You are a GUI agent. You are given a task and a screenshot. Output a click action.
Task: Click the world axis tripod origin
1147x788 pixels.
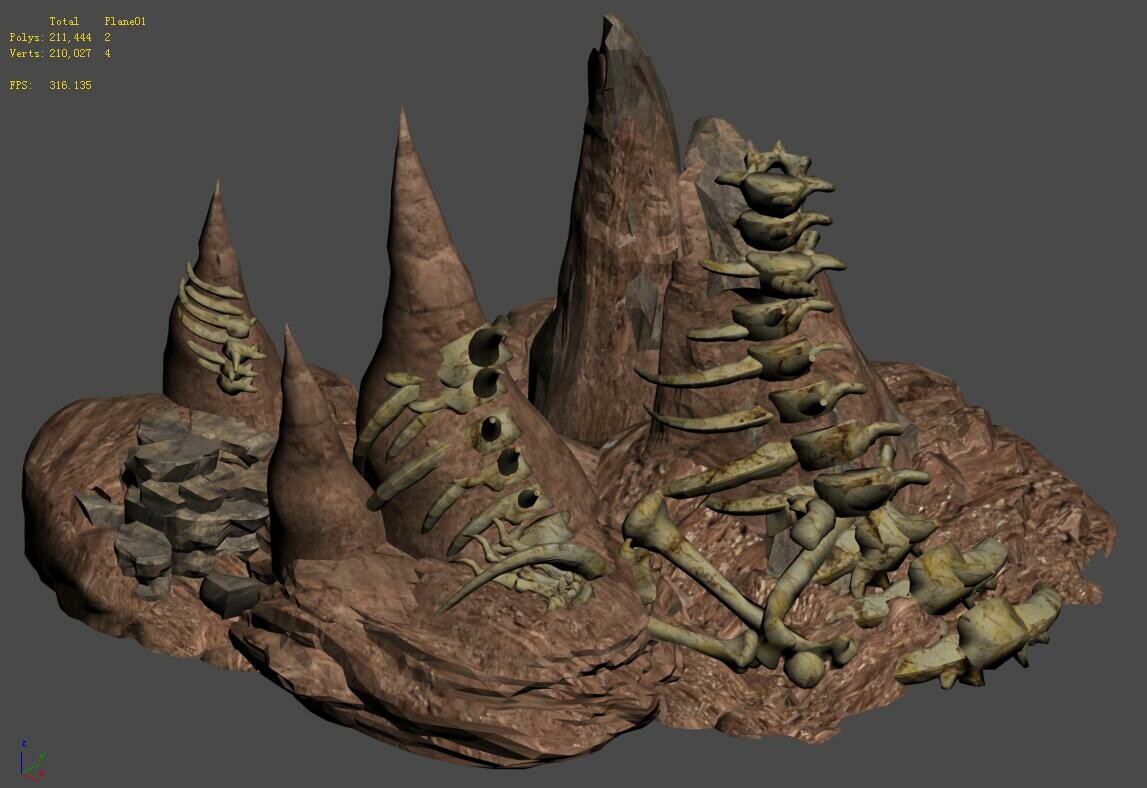[22, 773]
